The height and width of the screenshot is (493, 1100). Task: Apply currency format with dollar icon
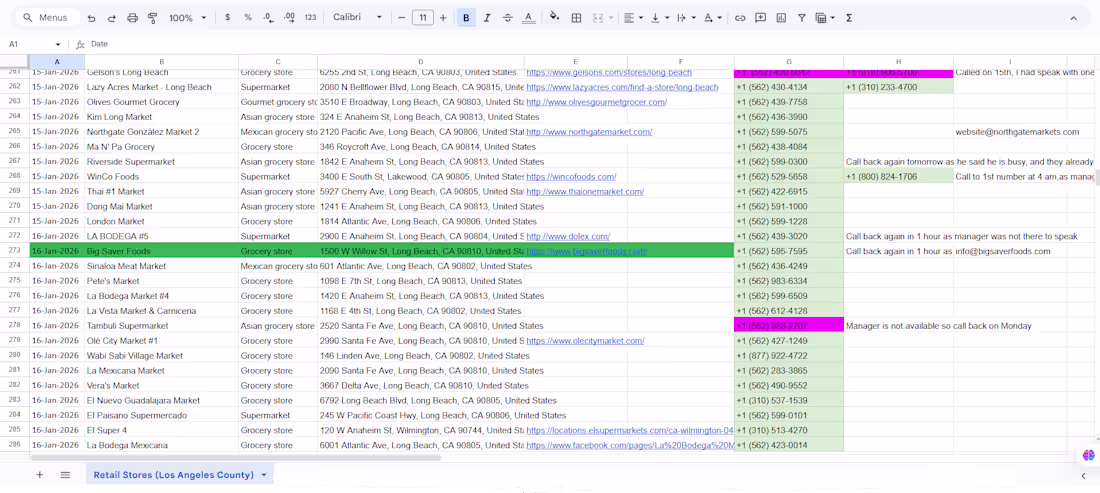(227, 18)
